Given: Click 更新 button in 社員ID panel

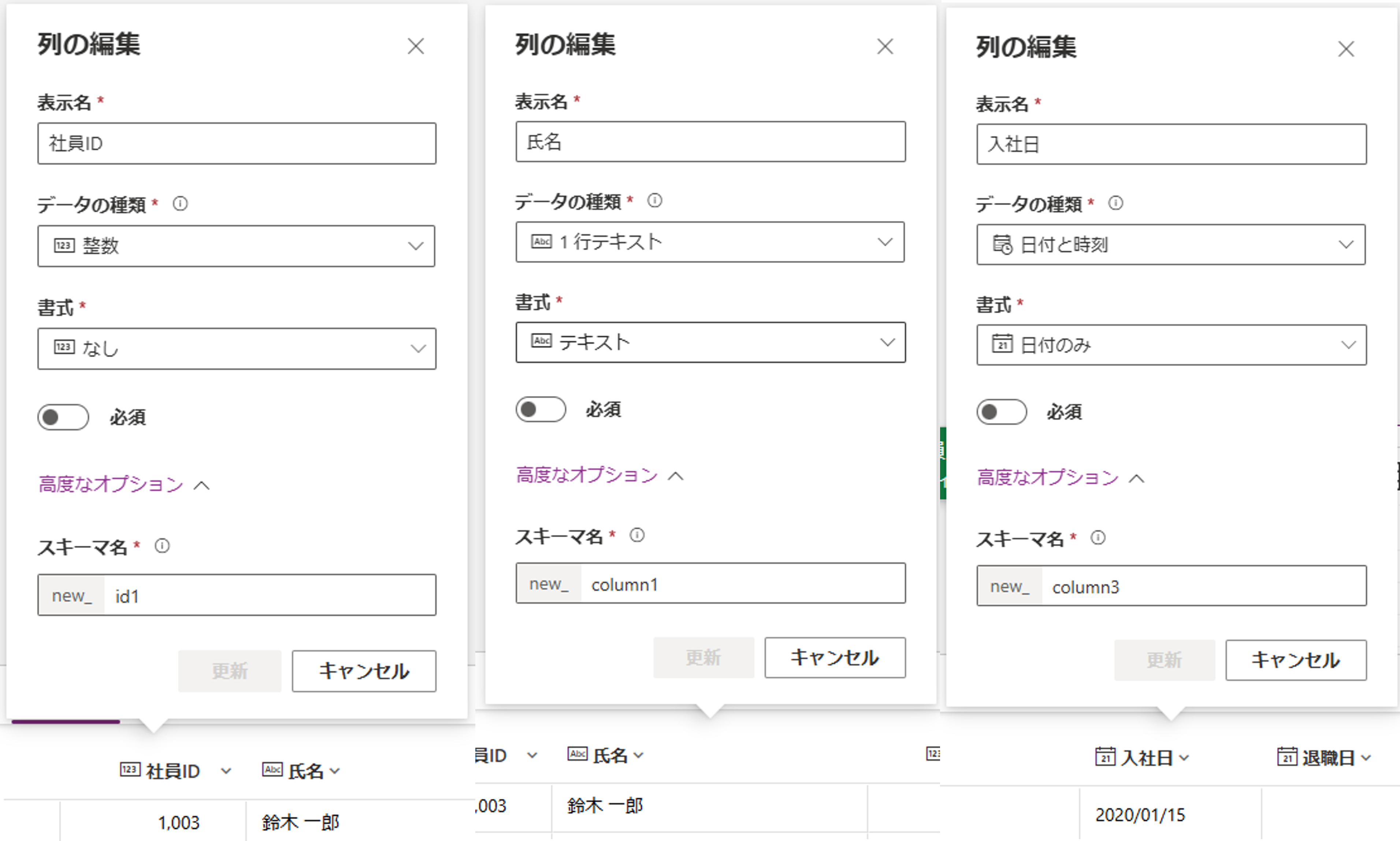Looking at the screenshot, I should [230, 671].
